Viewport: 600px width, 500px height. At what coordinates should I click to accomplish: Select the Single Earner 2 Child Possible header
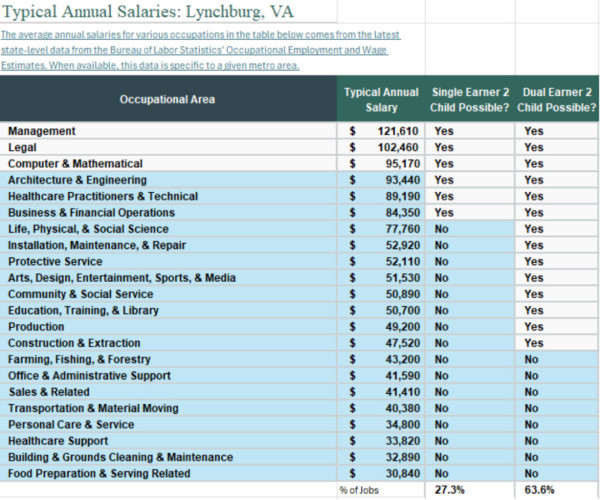tap(470, 99)
